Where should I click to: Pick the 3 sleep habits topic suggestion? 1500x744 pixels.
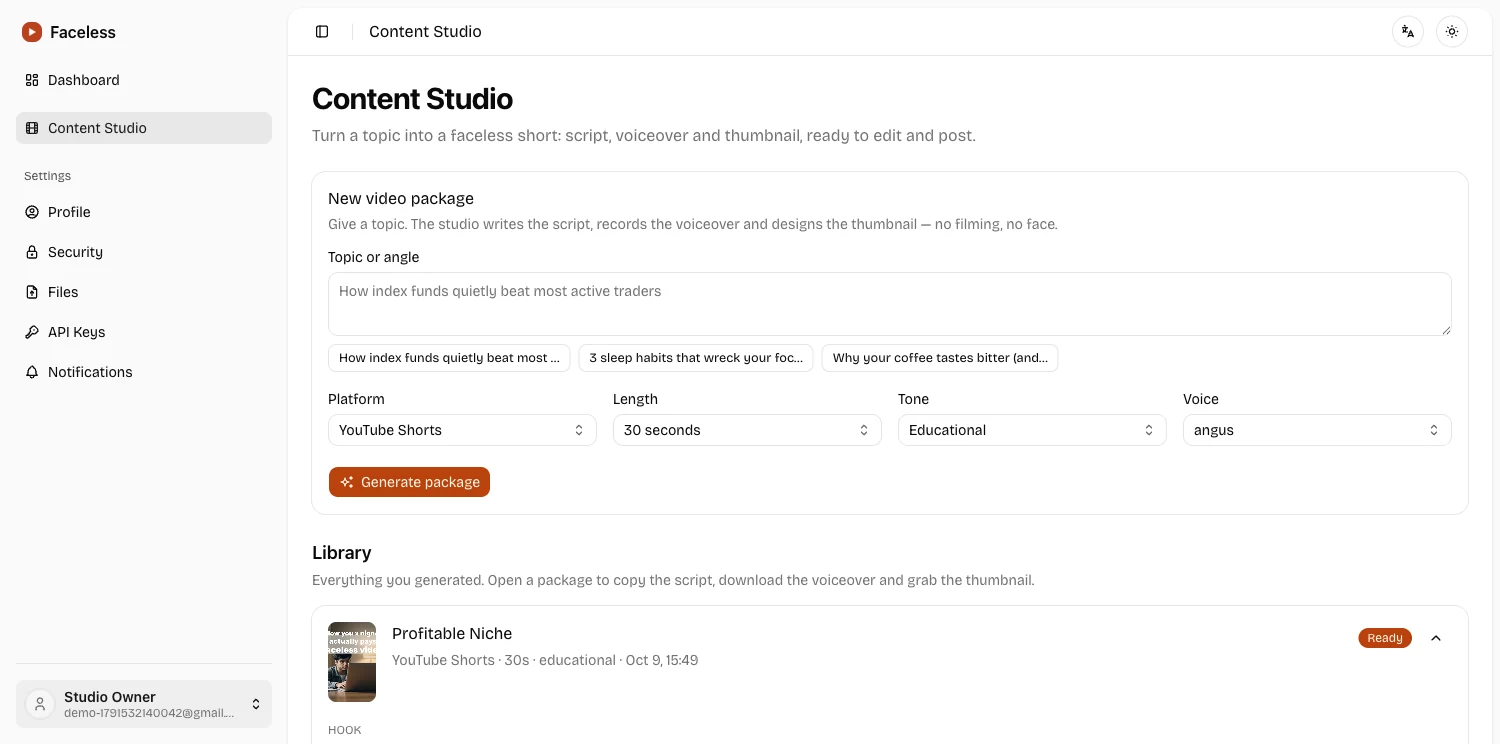(696, 358)
